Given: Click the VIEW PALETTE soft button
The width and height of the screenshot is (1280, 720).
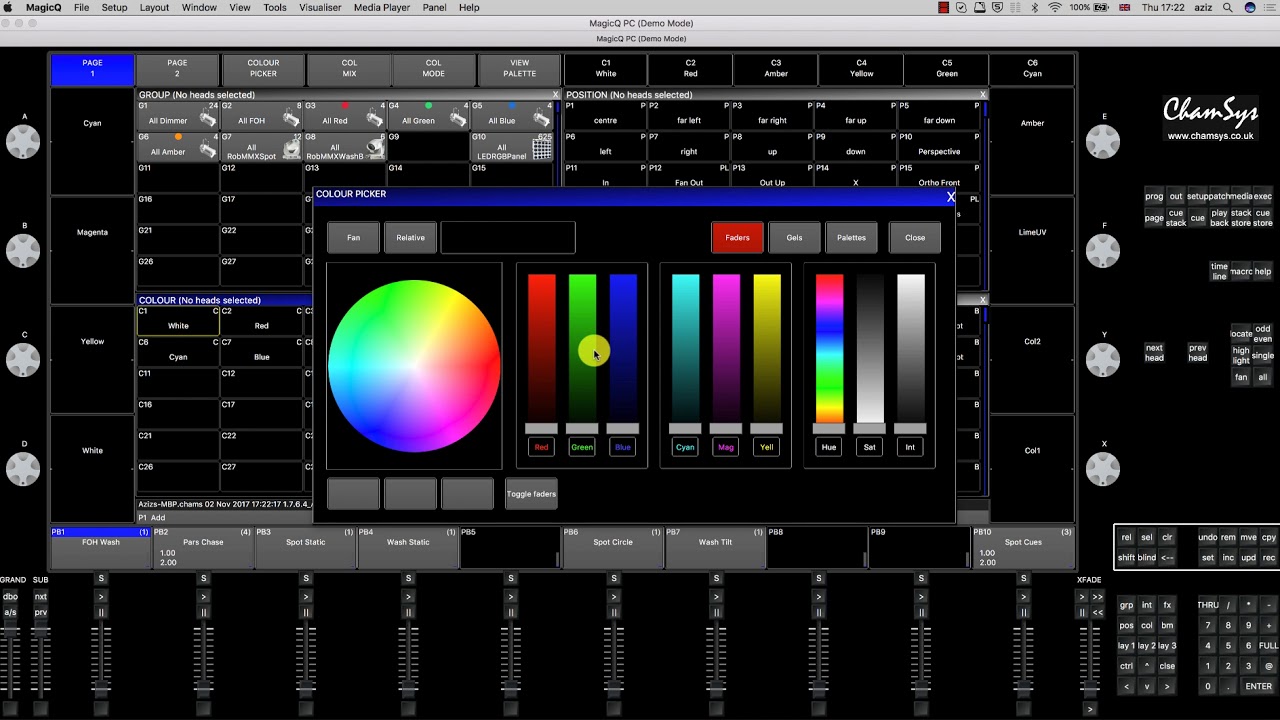Looking at the screenshot, I should 520,68.
